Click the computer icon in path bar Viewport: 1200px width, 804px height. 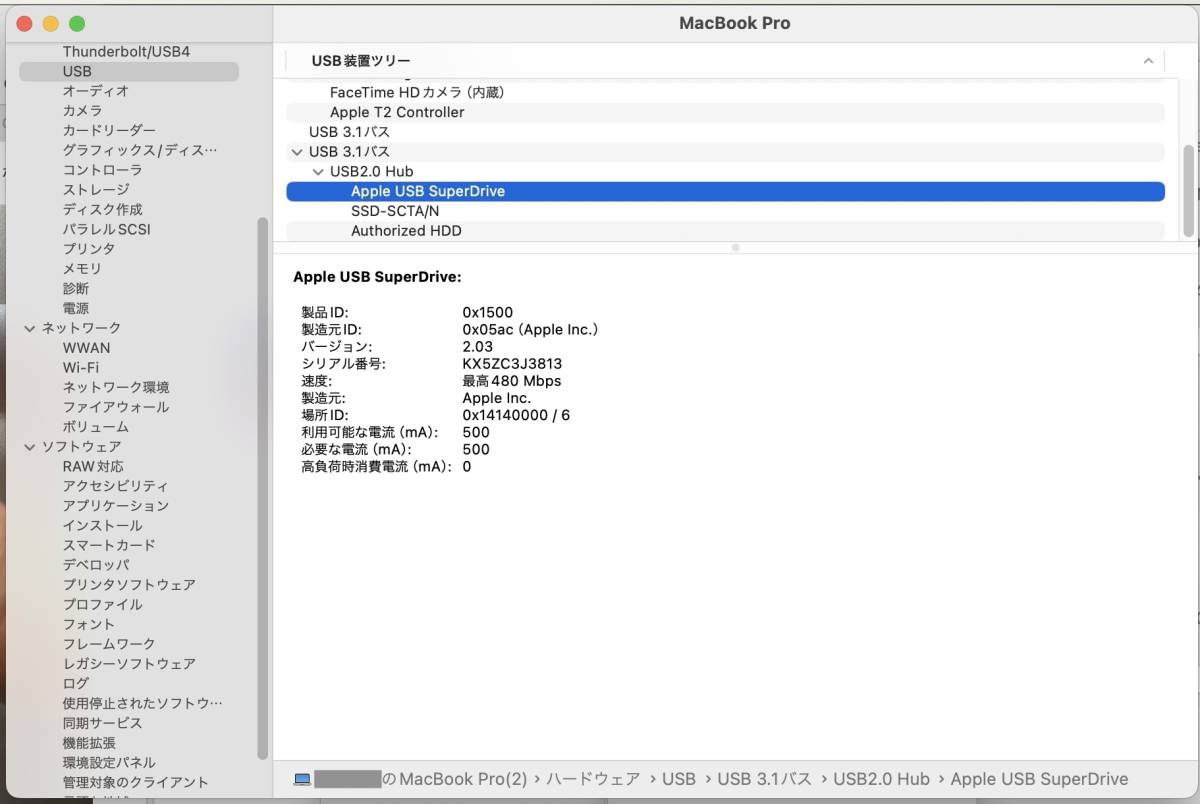point(302,779)
